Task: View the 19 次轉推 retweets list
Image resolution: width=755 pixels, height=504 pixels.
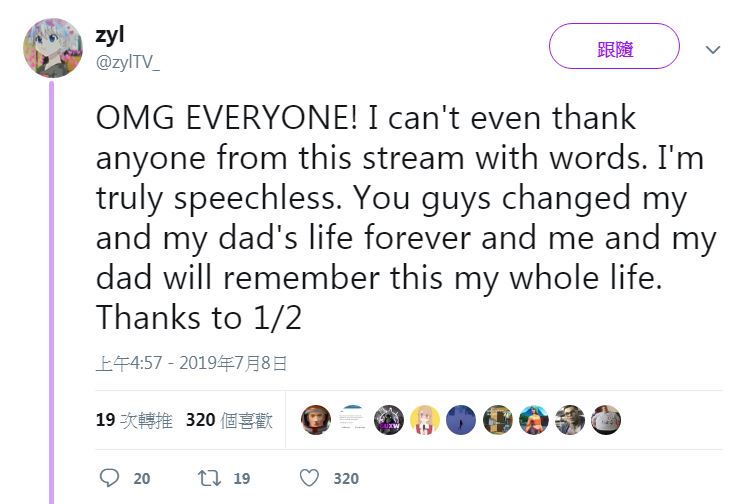Action: tap(134, 420)
